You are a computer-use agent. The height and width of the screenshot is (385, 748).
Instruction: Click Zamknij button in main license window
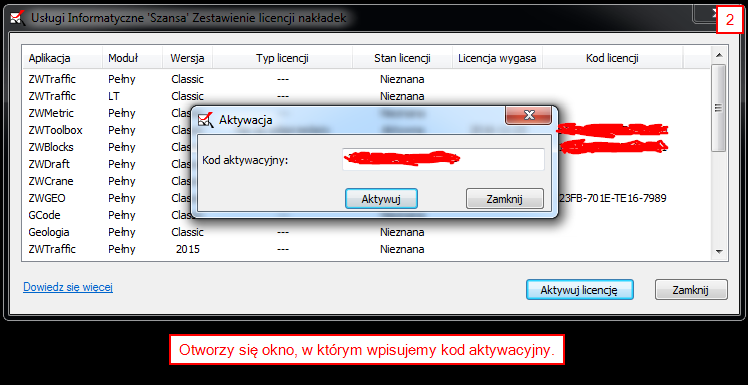coord(691,290)
